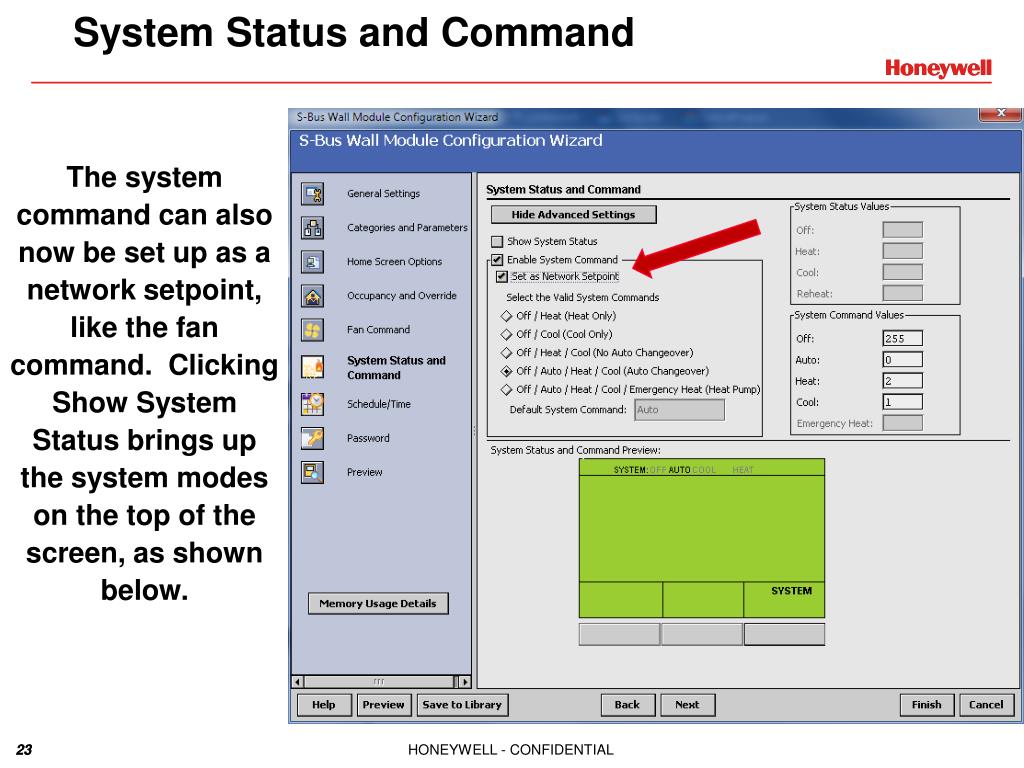1024x768 pixels.
Task: Select Off / Heat (Heat Only) option
Action: 506,316
